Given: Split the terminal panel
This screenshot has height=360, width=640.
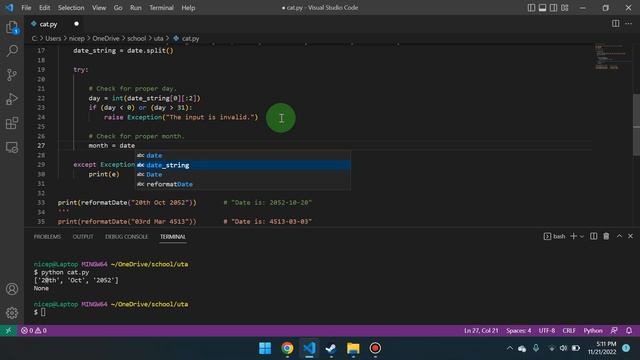Looking at the screenshot, I should 594,236.
